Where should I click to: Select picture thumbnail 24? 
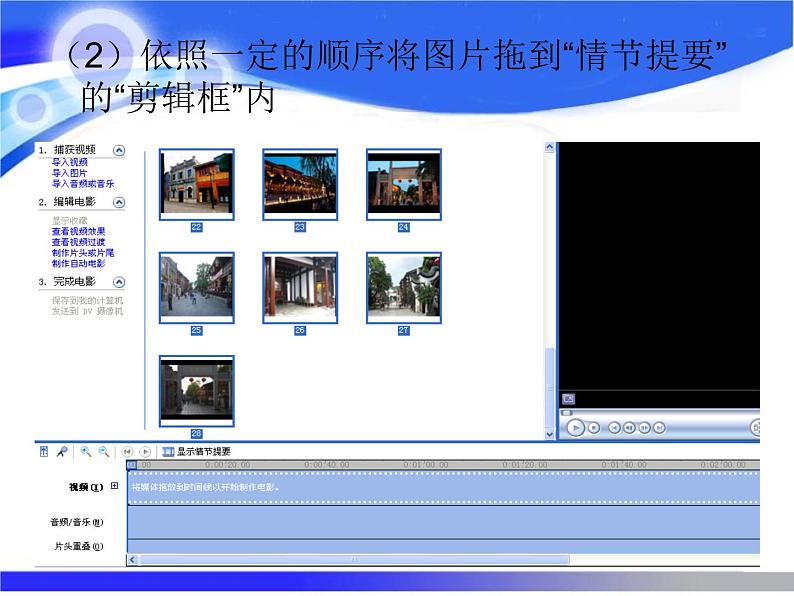(x=404, y=185)
